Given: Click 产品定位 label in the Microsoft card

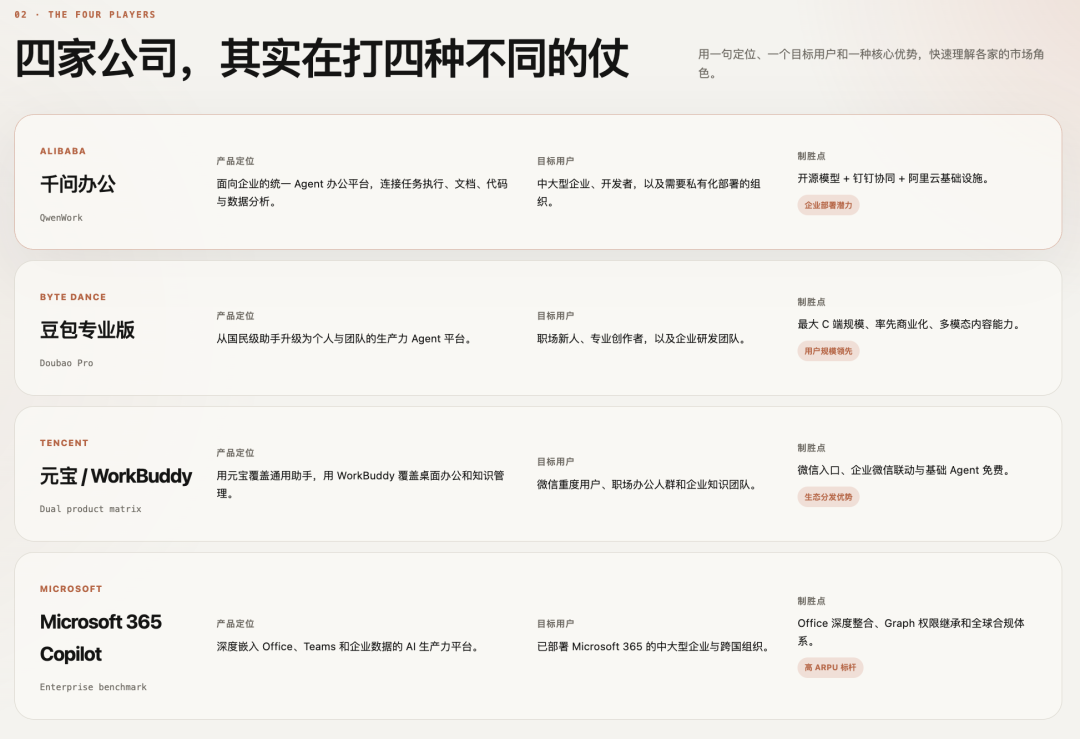Looking at the screenshot, I should coord(235,624).
